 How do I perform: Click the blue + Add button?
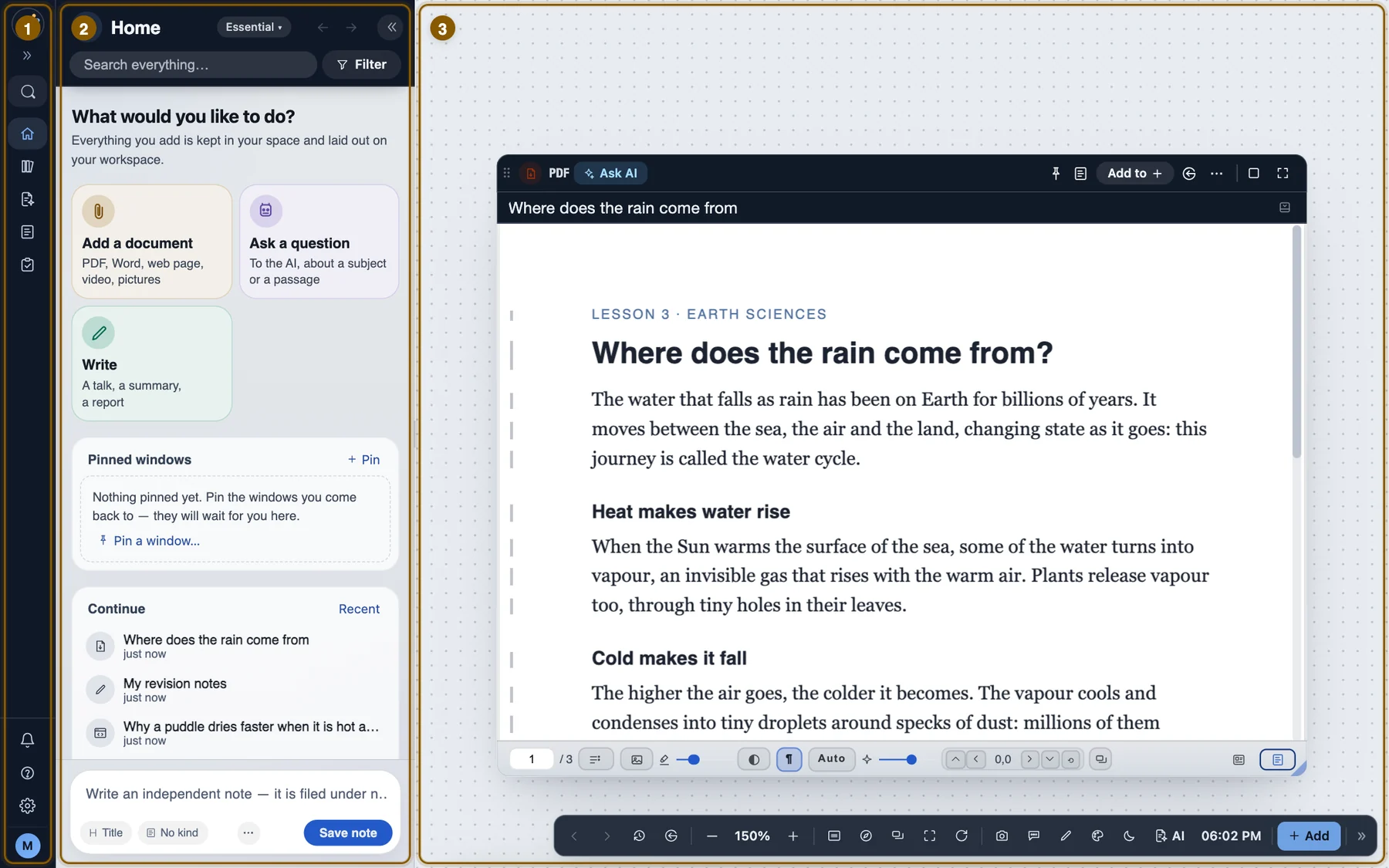tap(1309, 836)
